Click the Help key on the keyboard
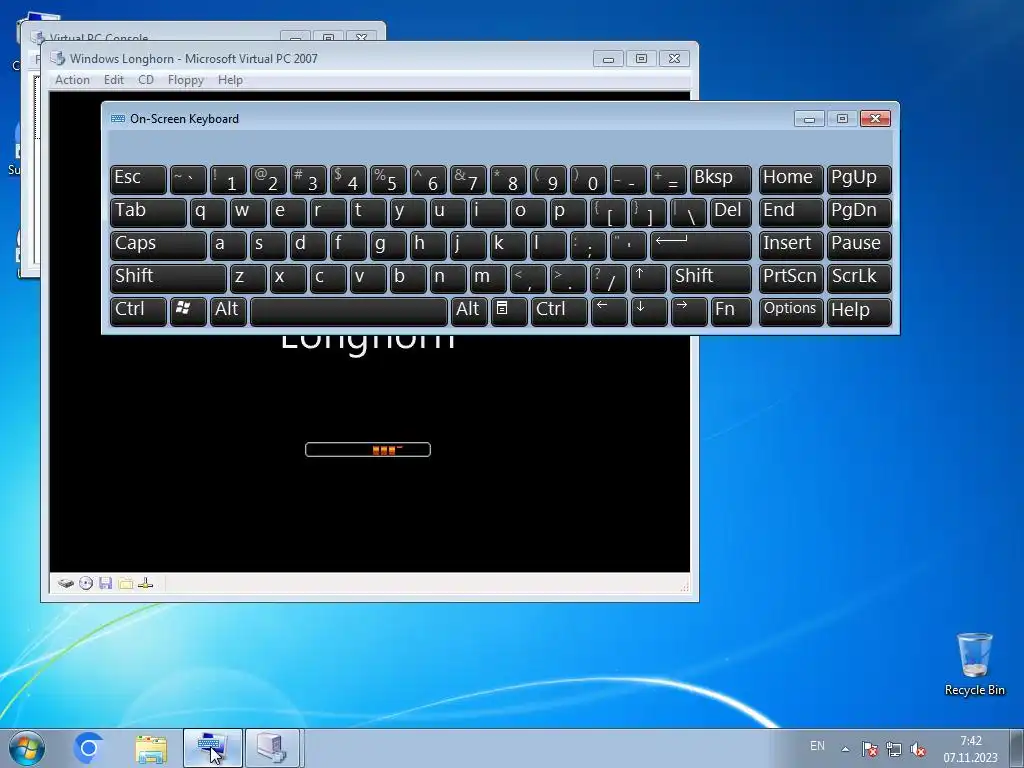 pos(859,311)
